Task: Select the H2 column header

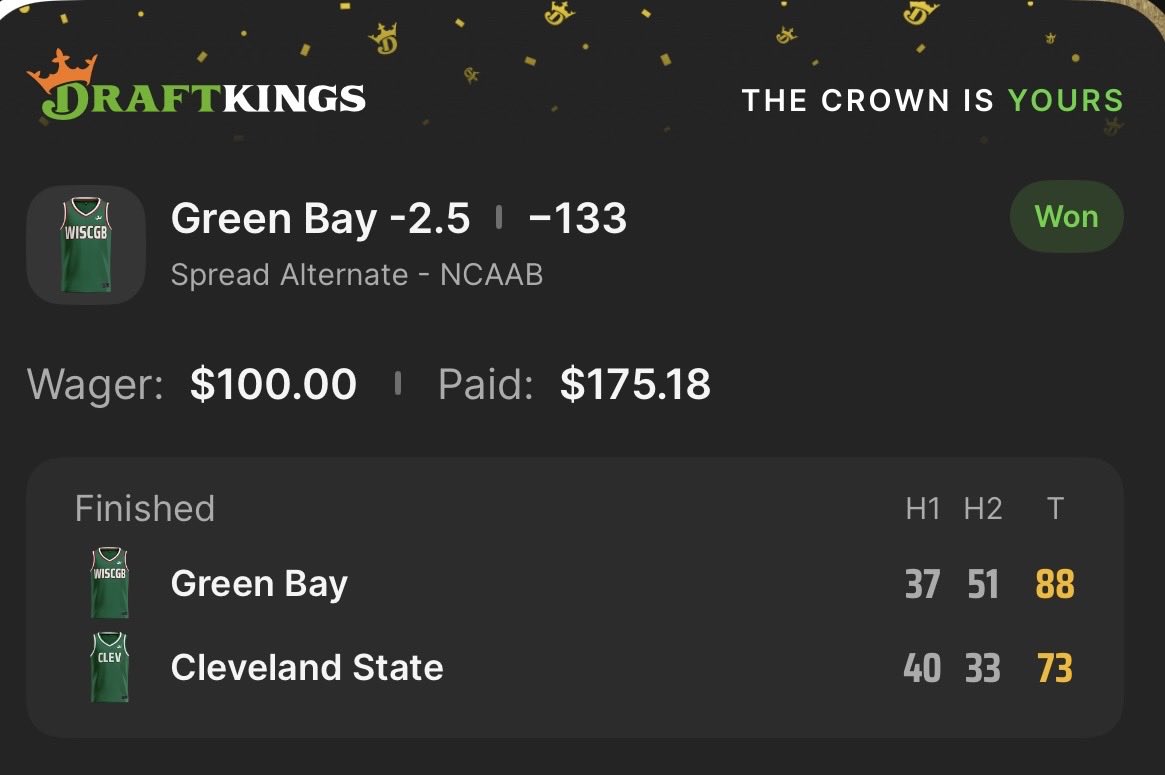Action: pyautogui.click(x=983, y=509)
